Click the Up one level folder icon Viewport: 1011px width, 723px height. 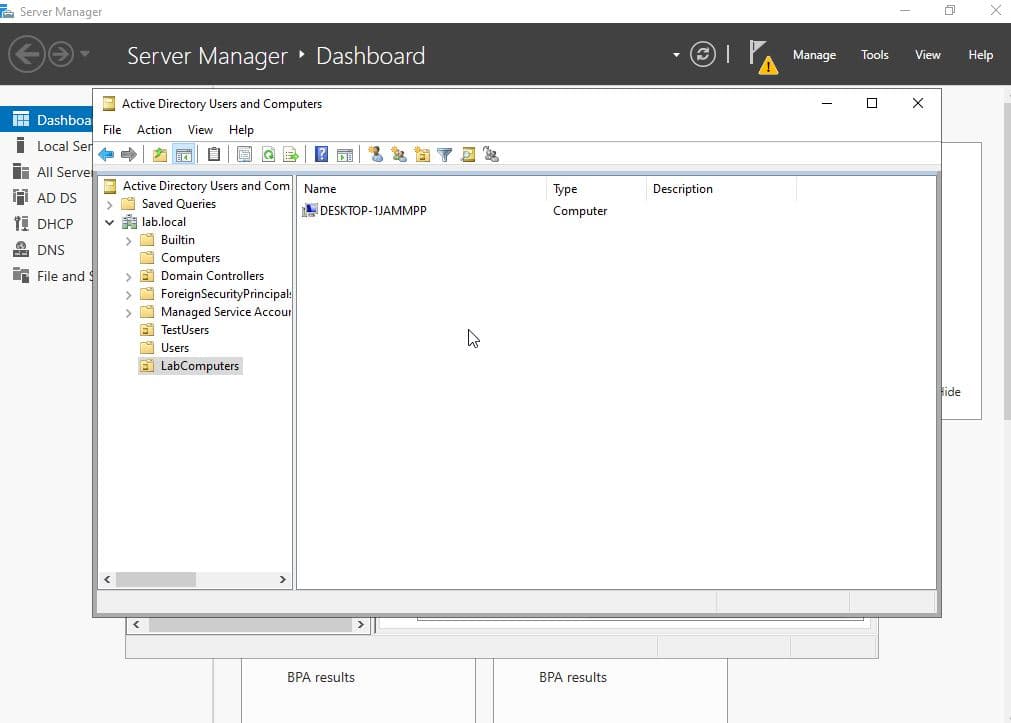pyautogui.click(x=160, y=154)
